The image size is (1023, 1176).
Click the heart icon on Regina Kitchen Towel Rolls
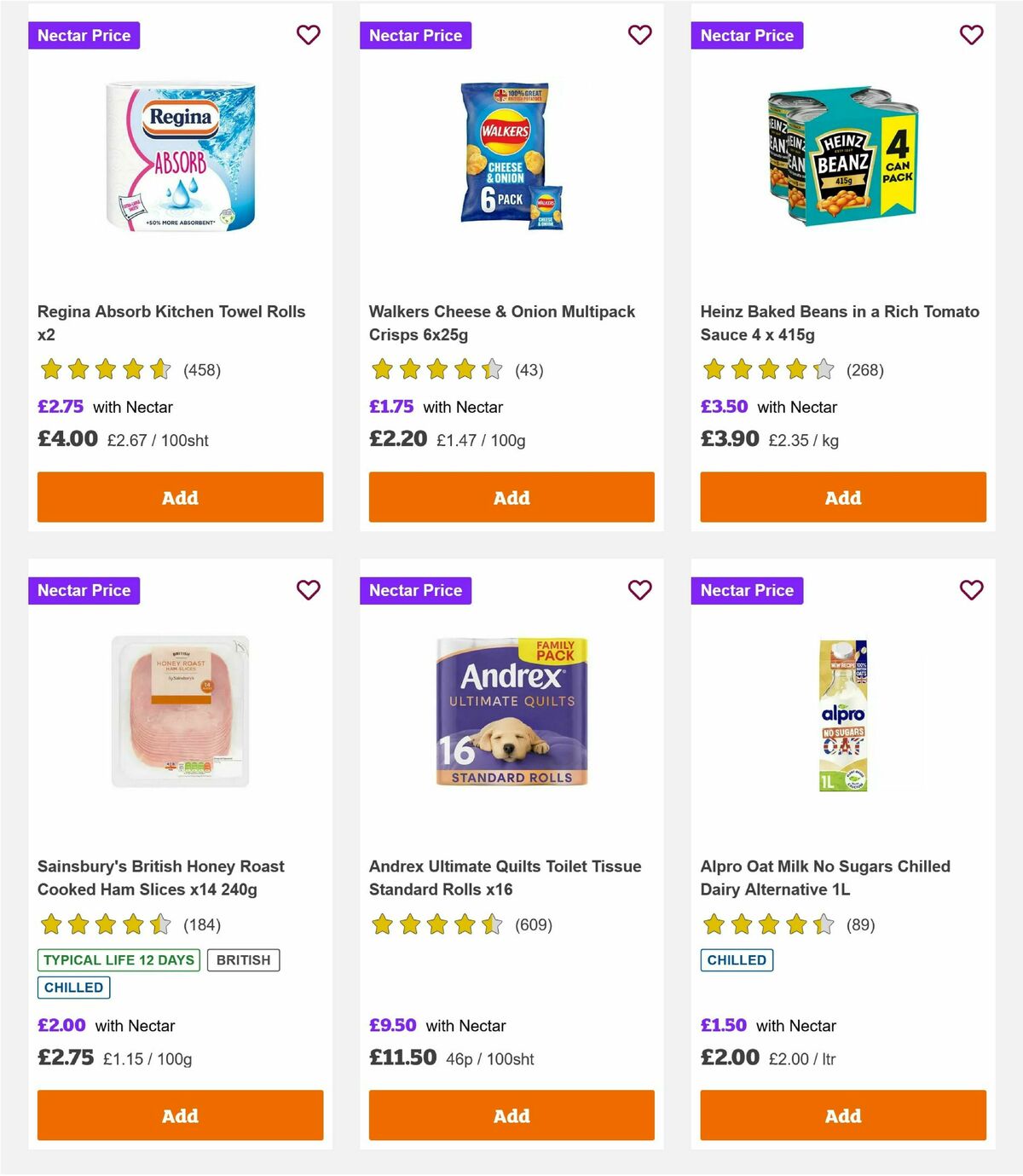[308, 35]
